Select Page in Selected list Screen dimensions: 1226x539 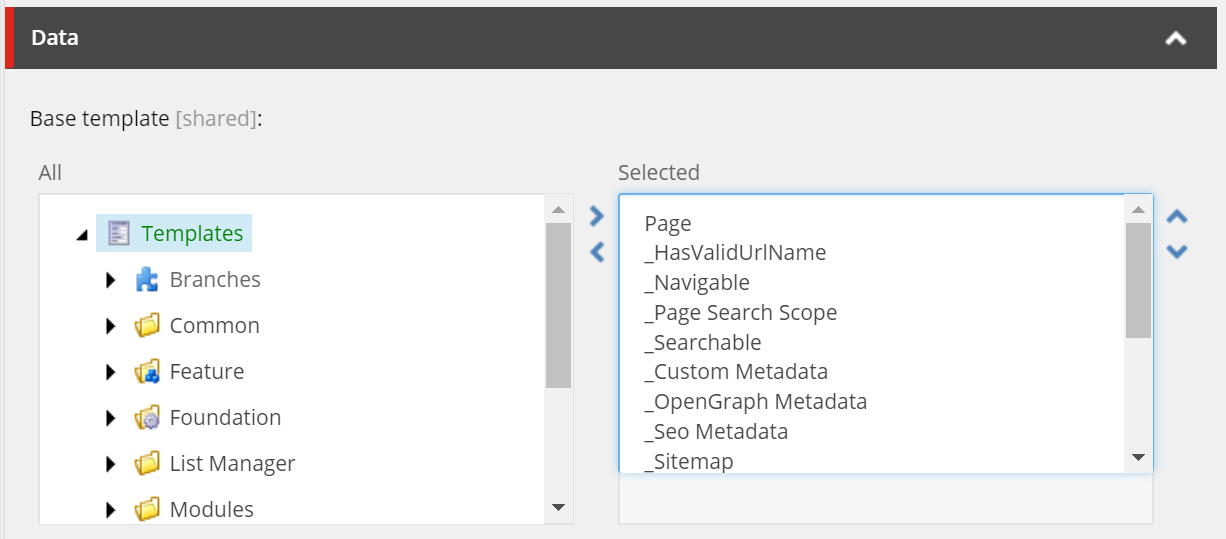tap(668, 224)
